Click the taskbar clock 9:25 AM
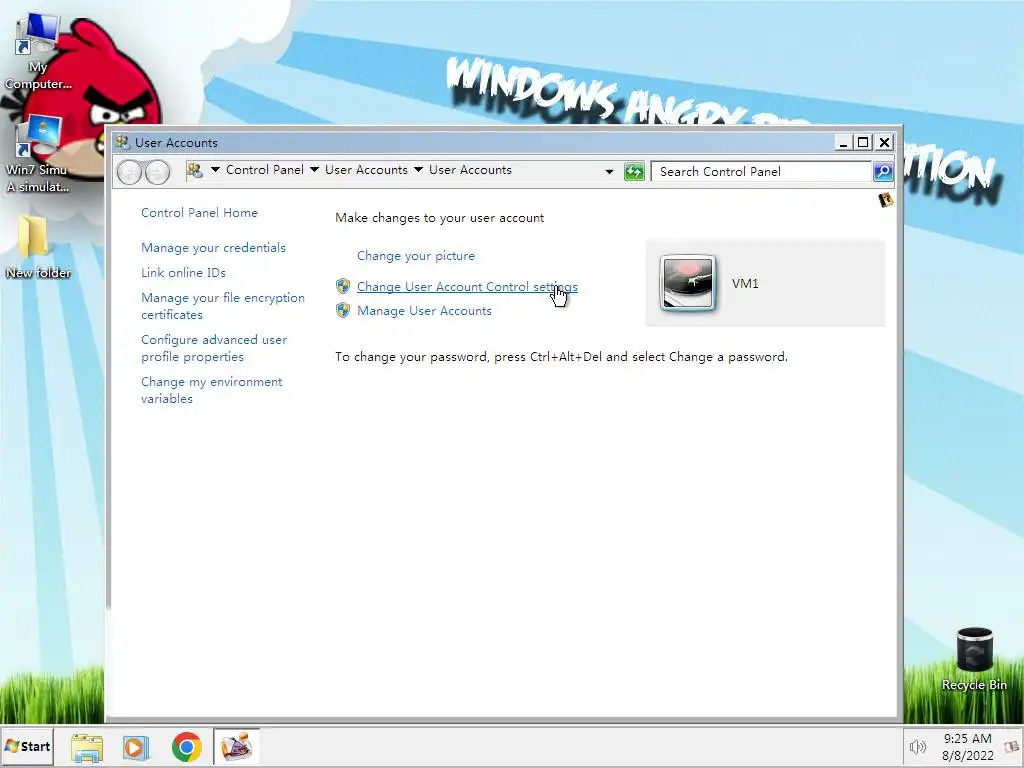Viewport: 1024px width, 768px height. click(967, 739)
